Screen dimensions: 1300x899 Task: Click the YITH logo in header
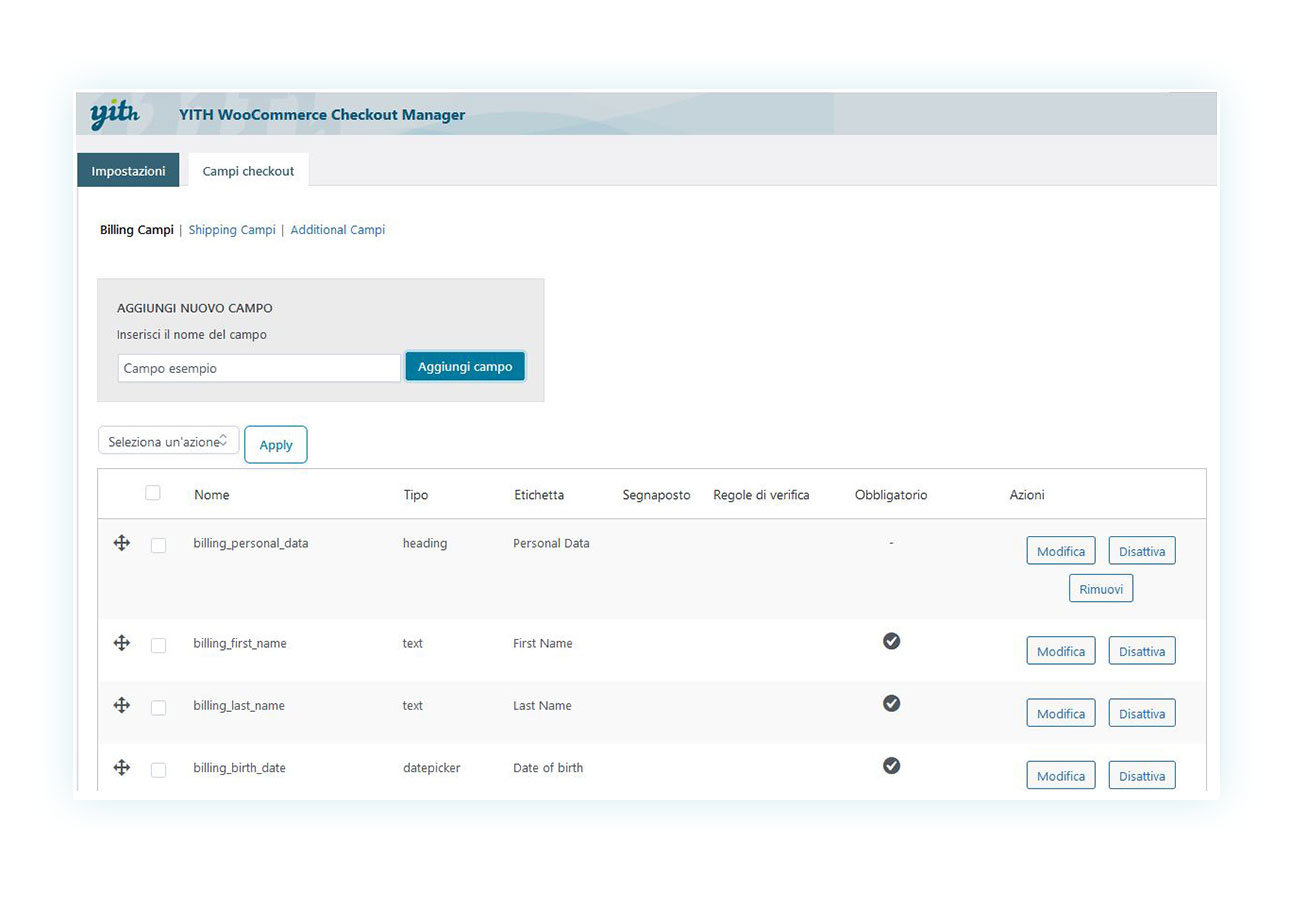tap(115, 115)
